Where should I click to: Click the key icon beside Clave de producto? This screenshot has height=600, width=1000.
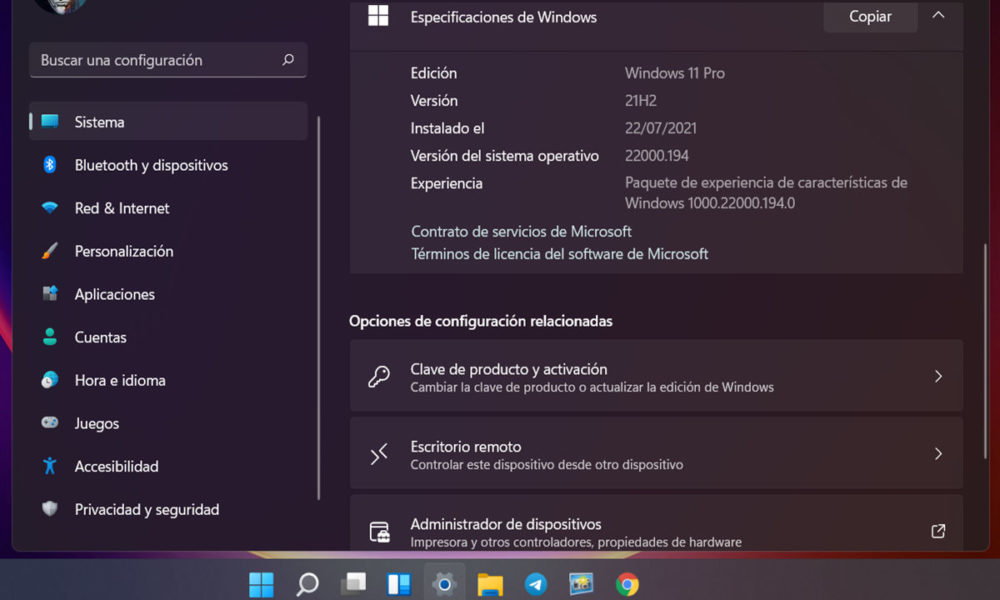378,375
